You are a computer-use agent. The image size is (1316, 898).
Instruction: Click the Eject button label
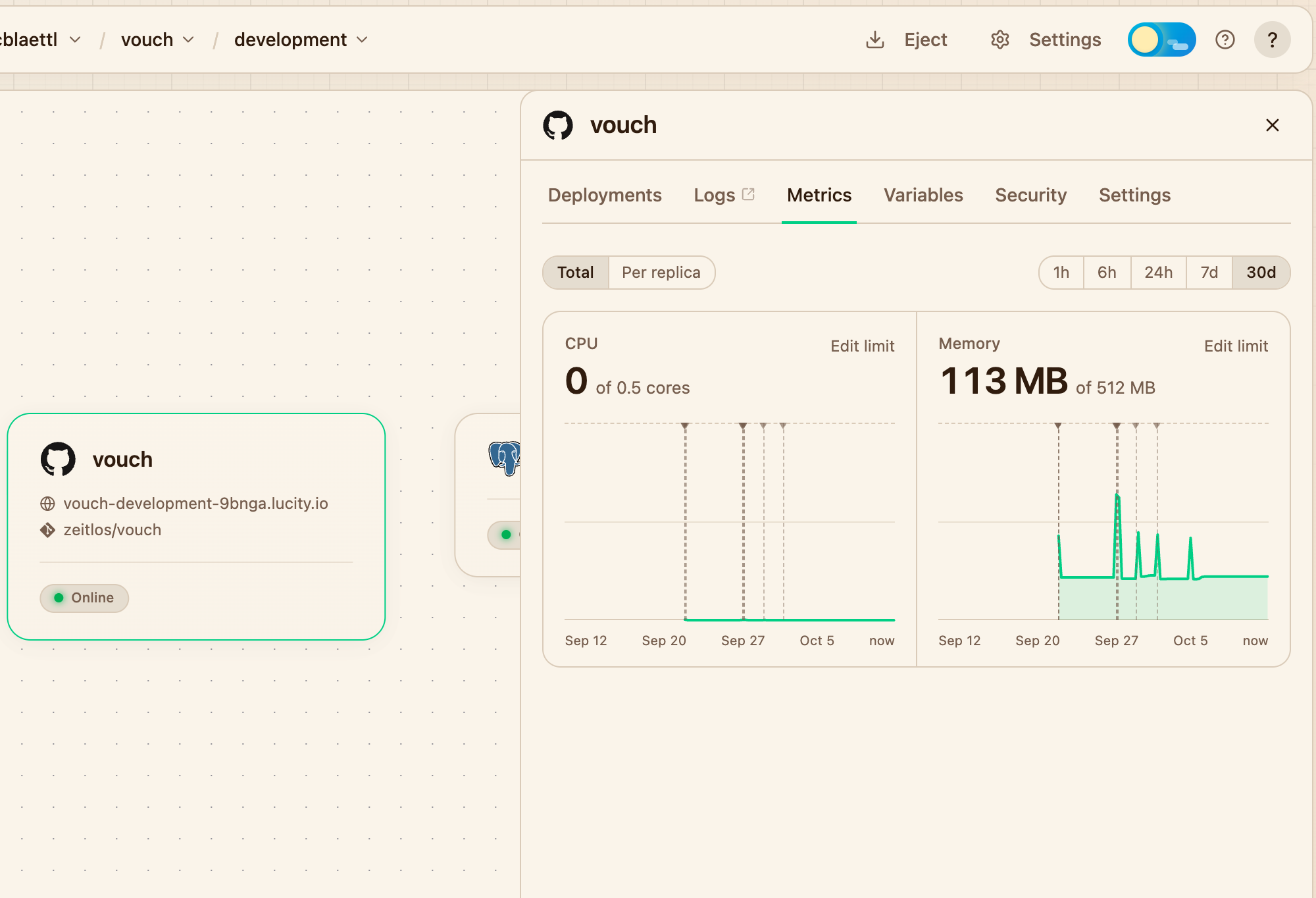(925, 40)
